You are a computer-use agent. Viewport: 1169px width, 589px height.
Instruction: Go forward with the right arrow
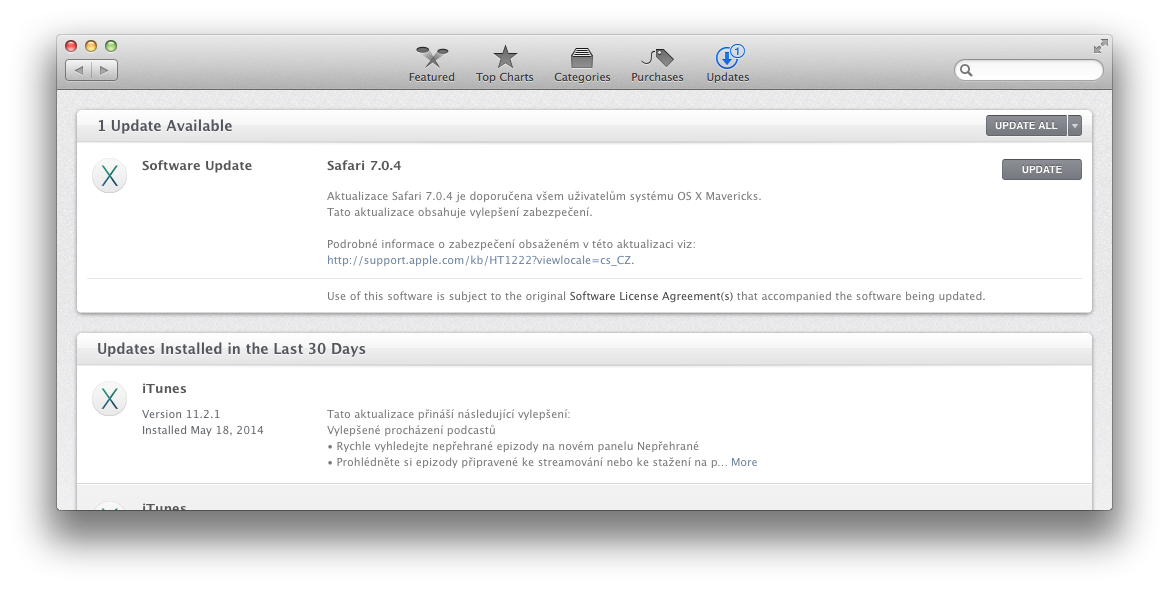coord(104,70)
